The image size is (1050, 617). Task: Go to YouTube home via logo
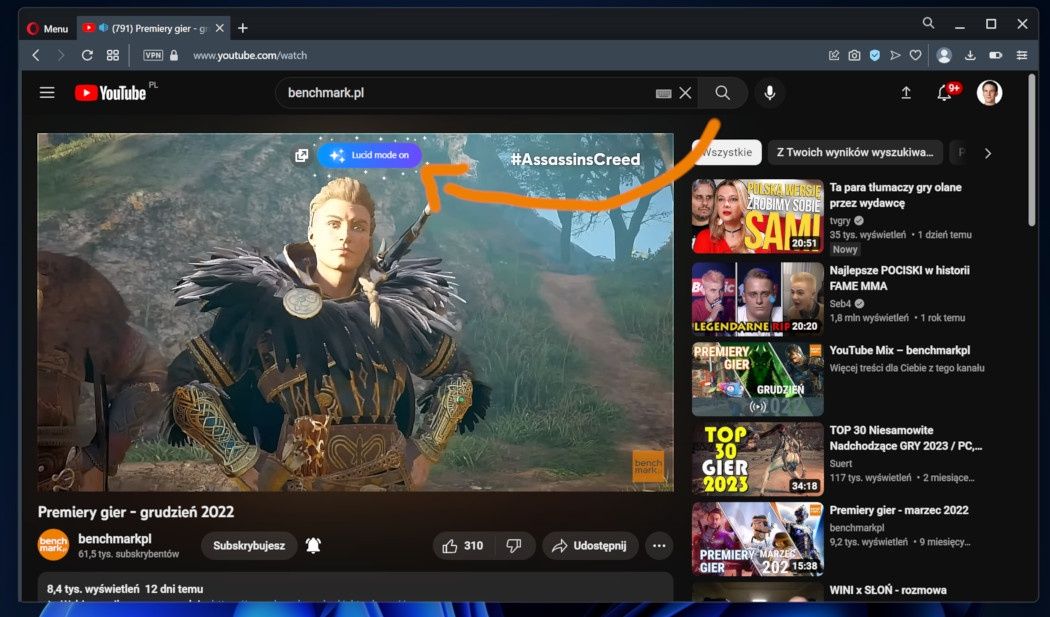110,92
